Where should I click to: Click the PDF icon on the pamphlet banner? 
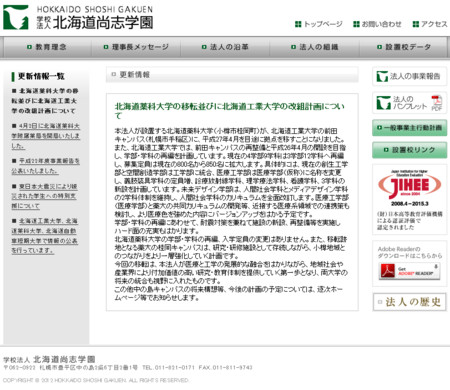tap(436, 103)
